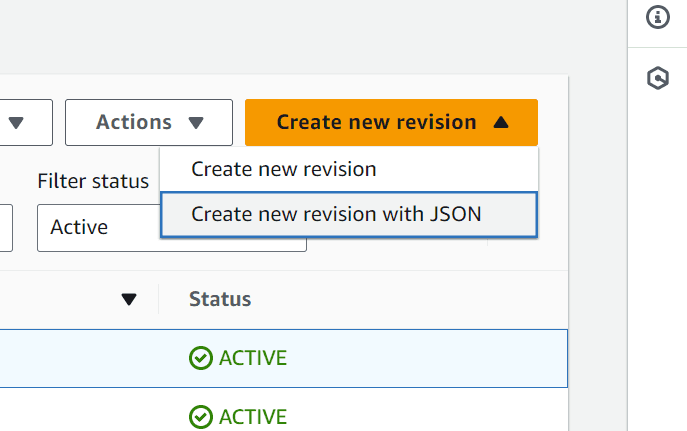Click the cut-off input field at left edge
The height and width of the screenshot is (431, 687).
point(5,227)
